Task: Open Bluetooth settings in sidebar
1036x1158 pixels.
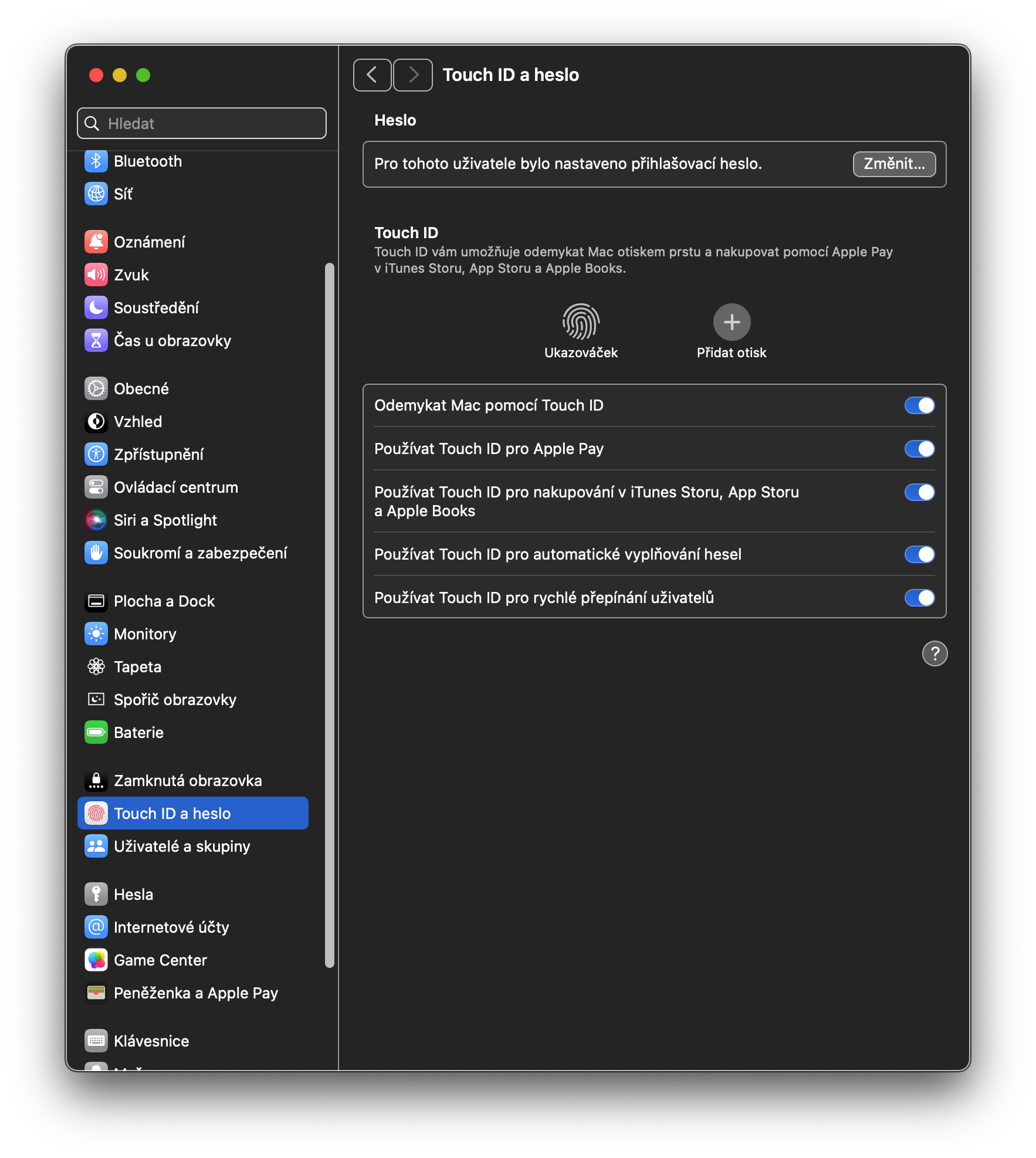Action: [x=148, y=161]
